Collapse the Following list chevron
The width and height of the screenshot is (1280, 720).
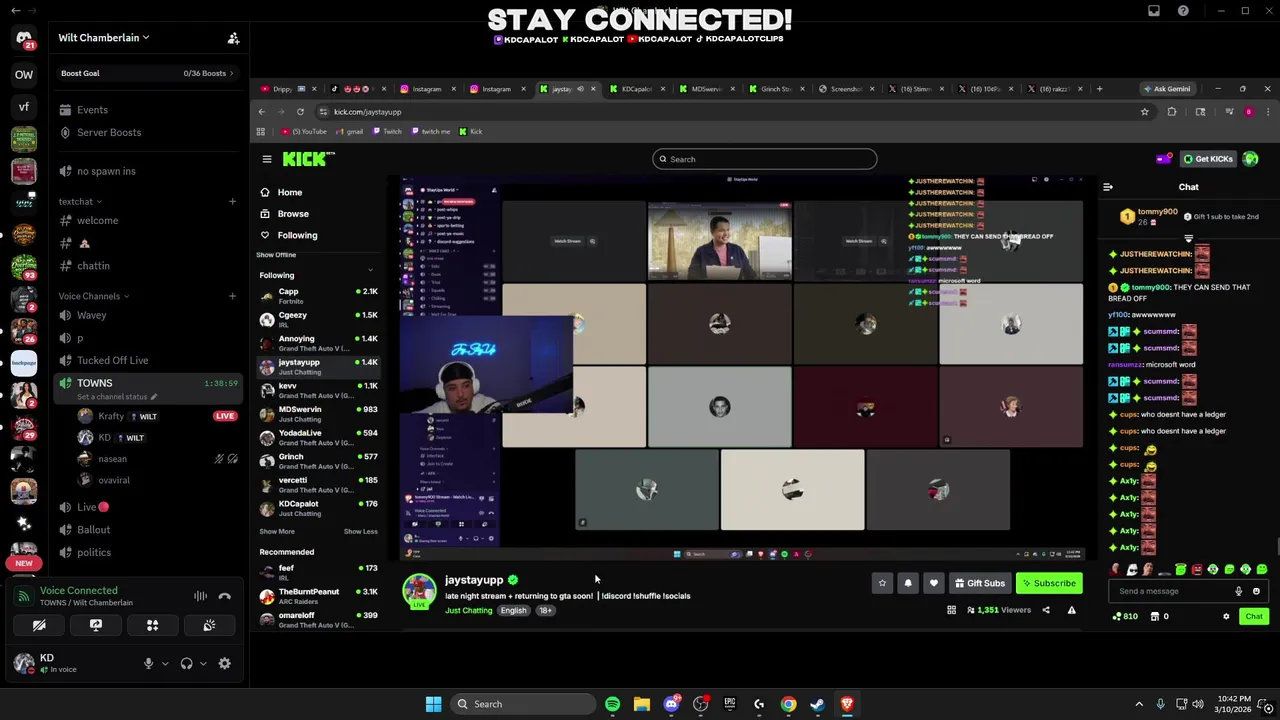coord(370,270)
